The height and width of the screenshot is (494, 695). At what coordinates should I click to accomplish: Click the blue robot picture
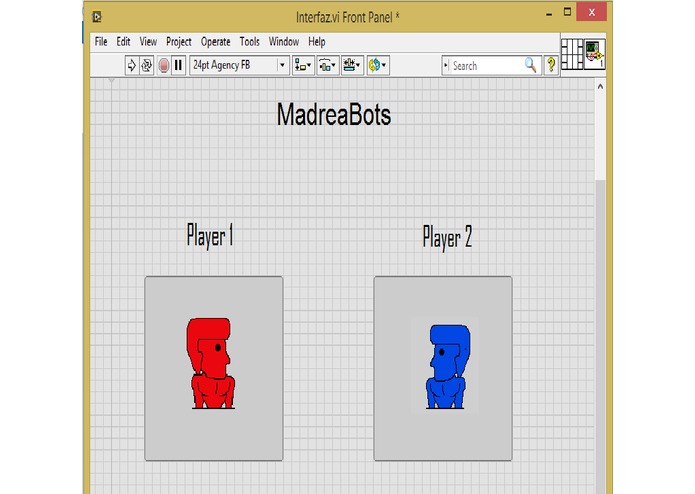446,367
